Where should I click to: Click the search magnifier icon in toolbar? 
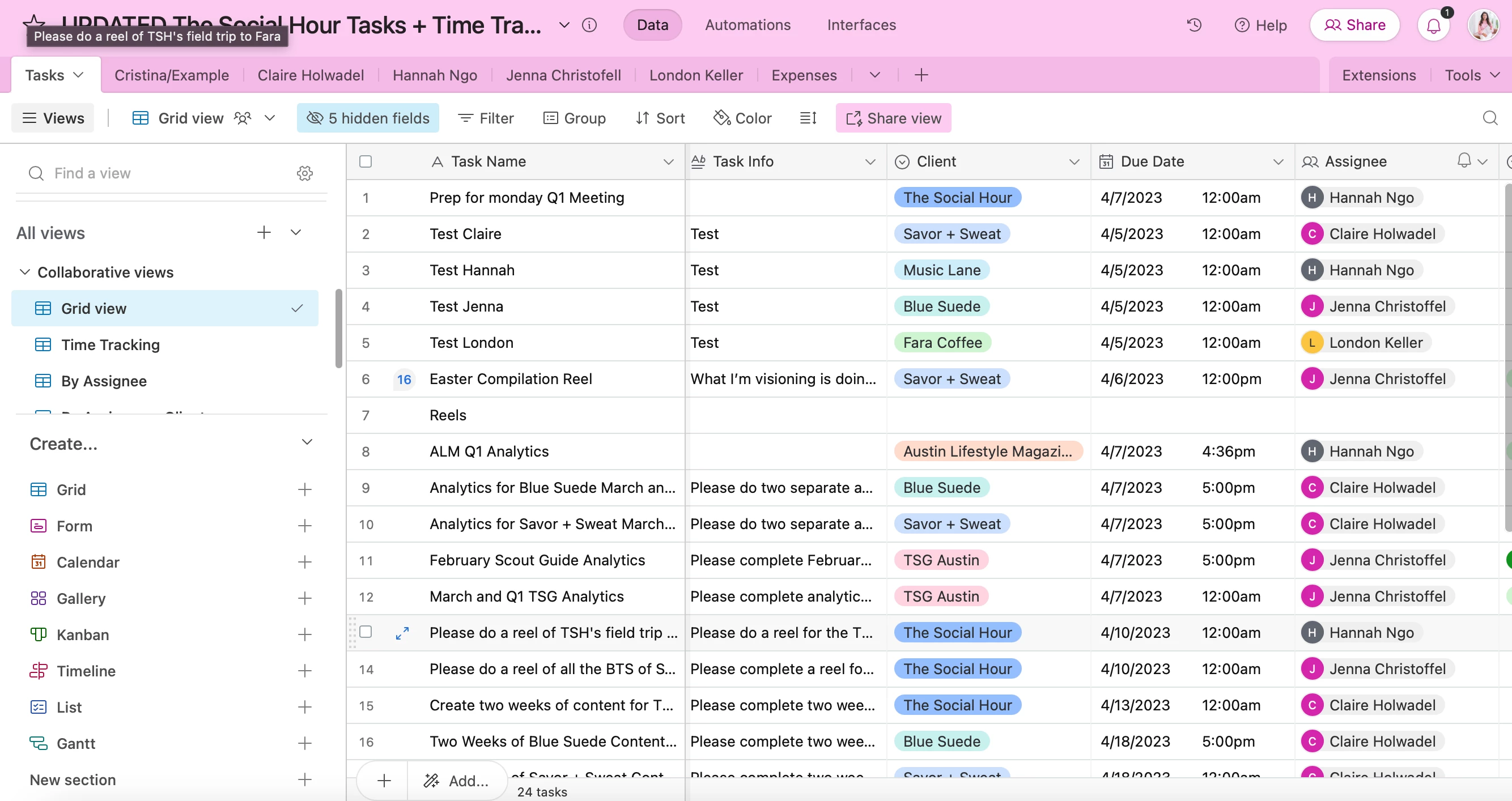pyautogui.click(x=1489, y=118)
